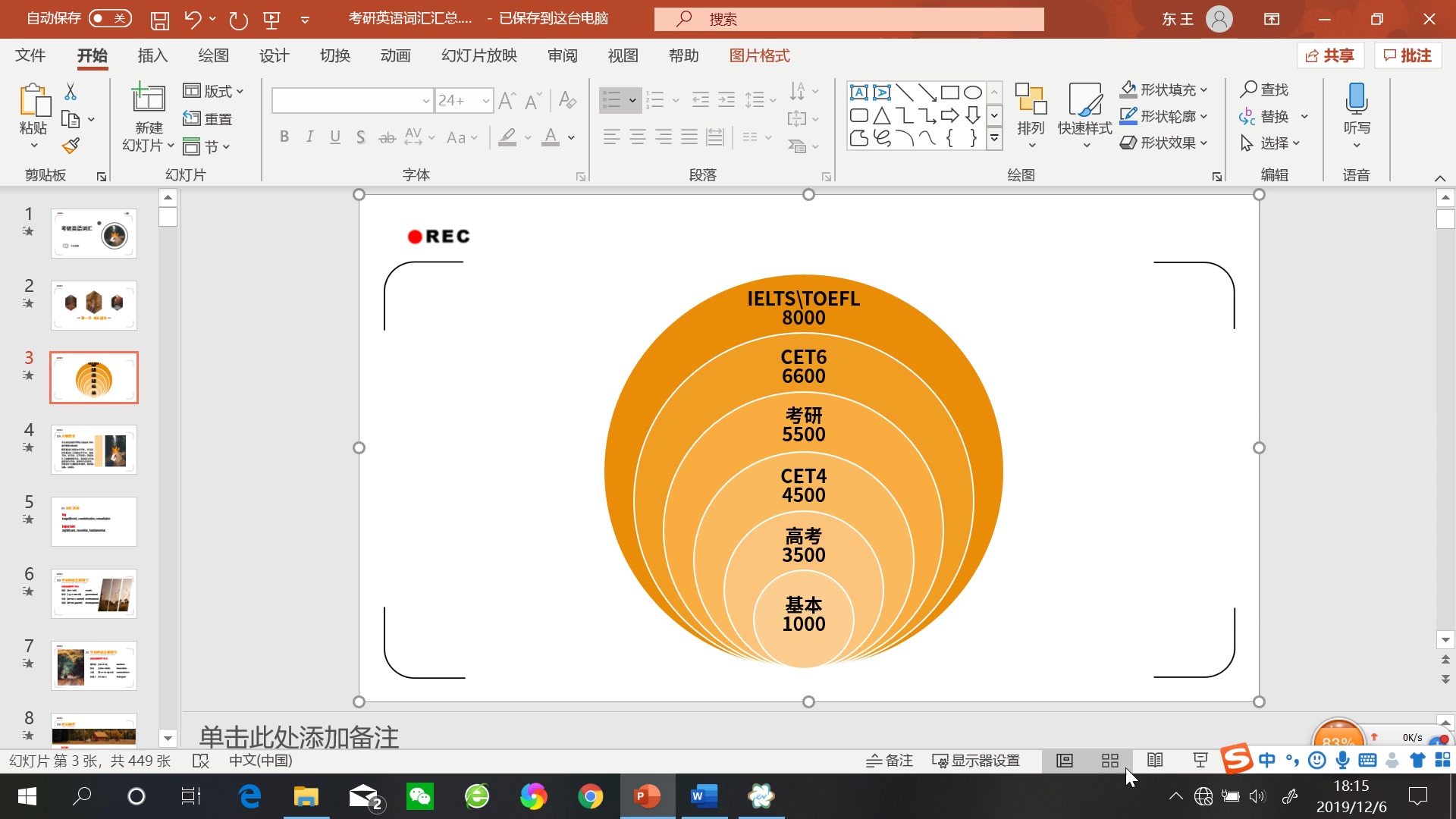The image size is (1456, 819).
Task: Toggle Bold formatting
Action: tap(284, 137)
